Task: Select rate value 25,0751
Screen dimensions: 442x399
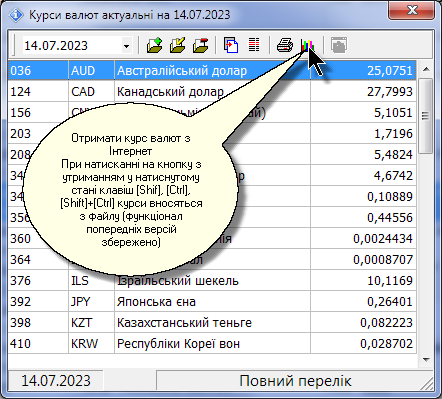Action: (x=363, y=70)
